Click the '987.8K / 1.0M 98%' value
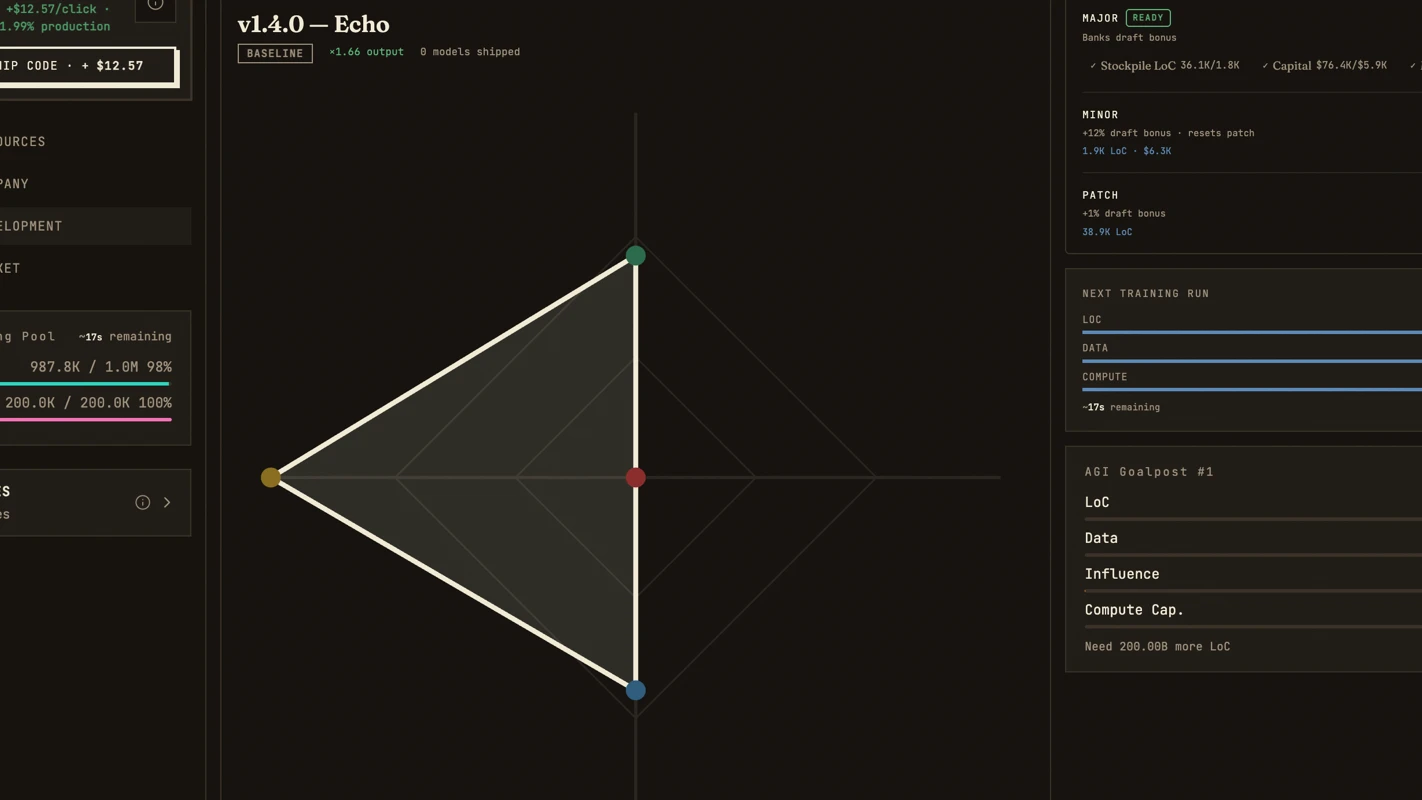This screenshot has height=800, width=1422. point(101,367)
